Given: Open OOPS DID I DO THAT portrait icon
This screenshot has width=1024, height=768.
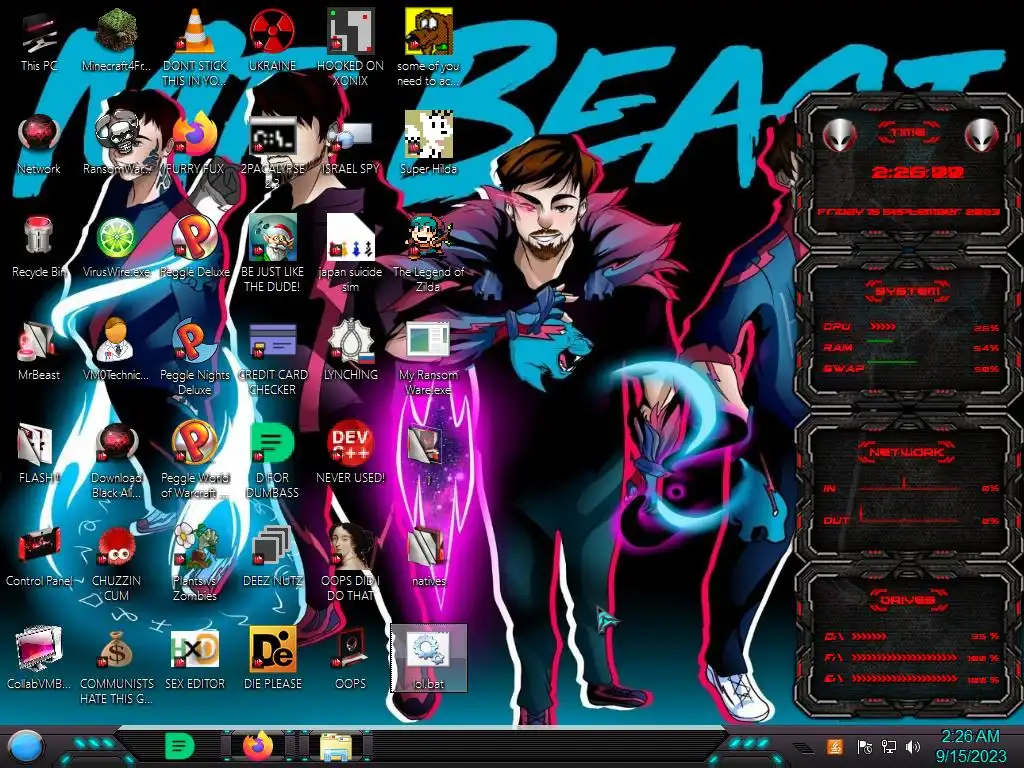Looking at the screenshot, I should [x=350, y=562].
